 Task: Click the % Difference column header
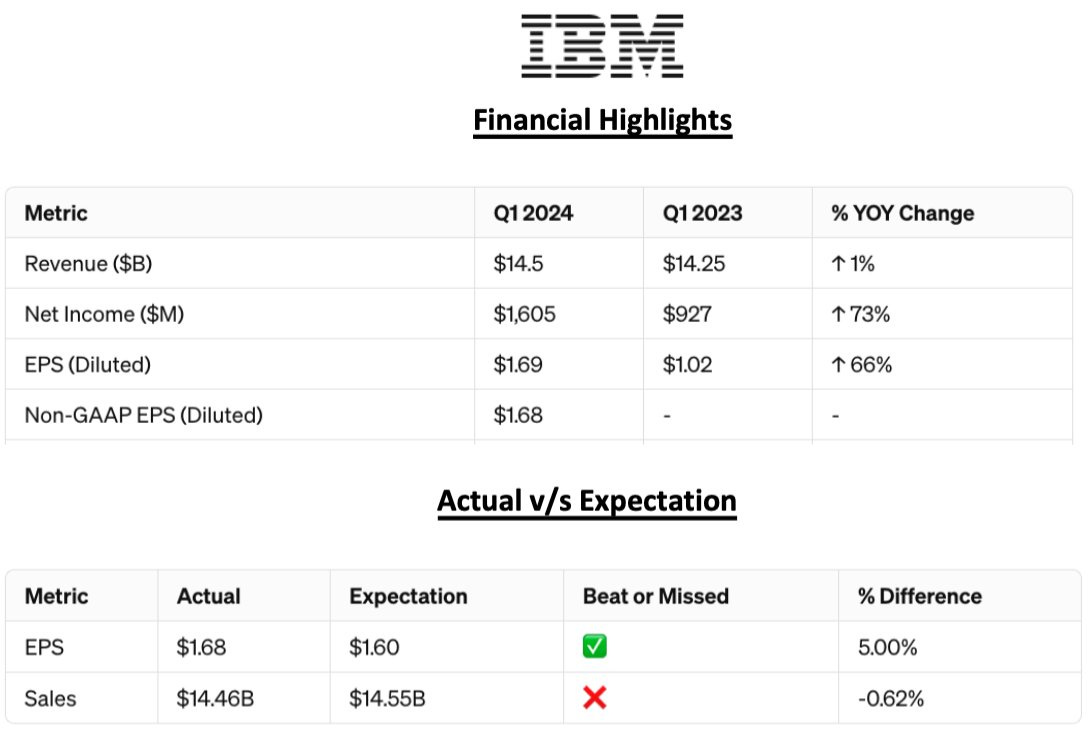(919, 597)
